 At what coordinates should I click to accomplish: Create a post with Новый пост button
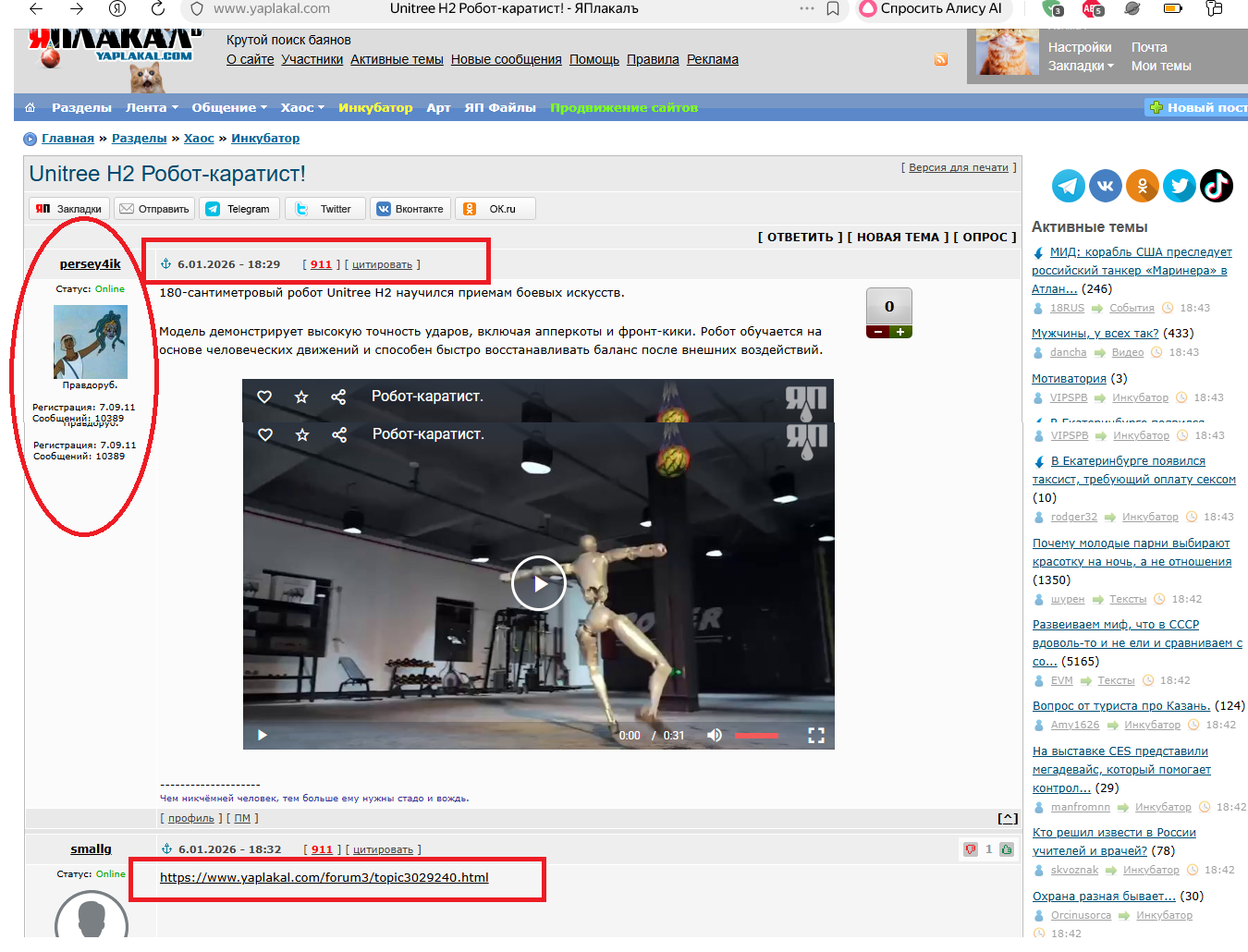[1197, 107]
